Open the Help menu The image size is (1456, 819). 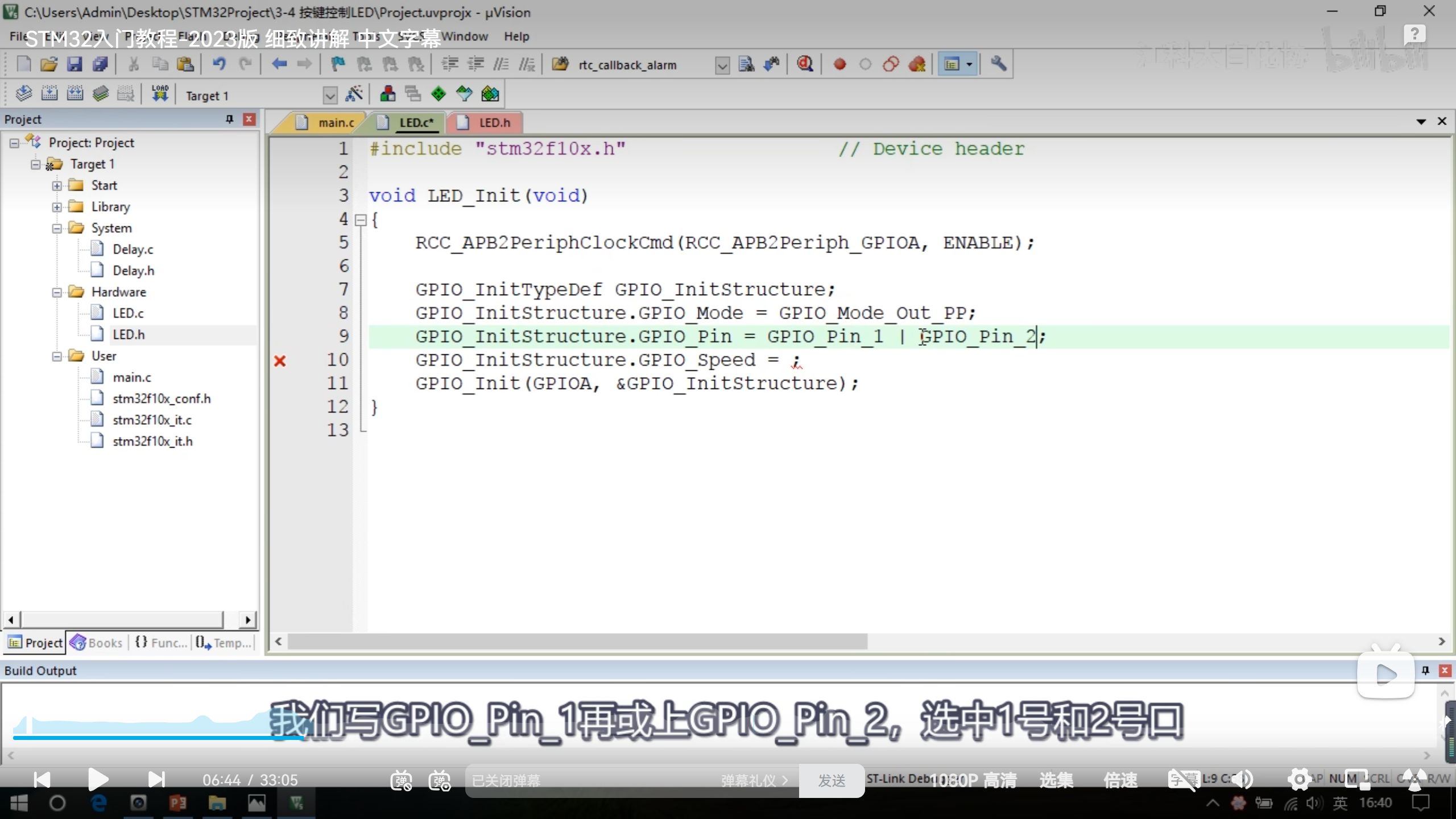[x=516, y=36]
